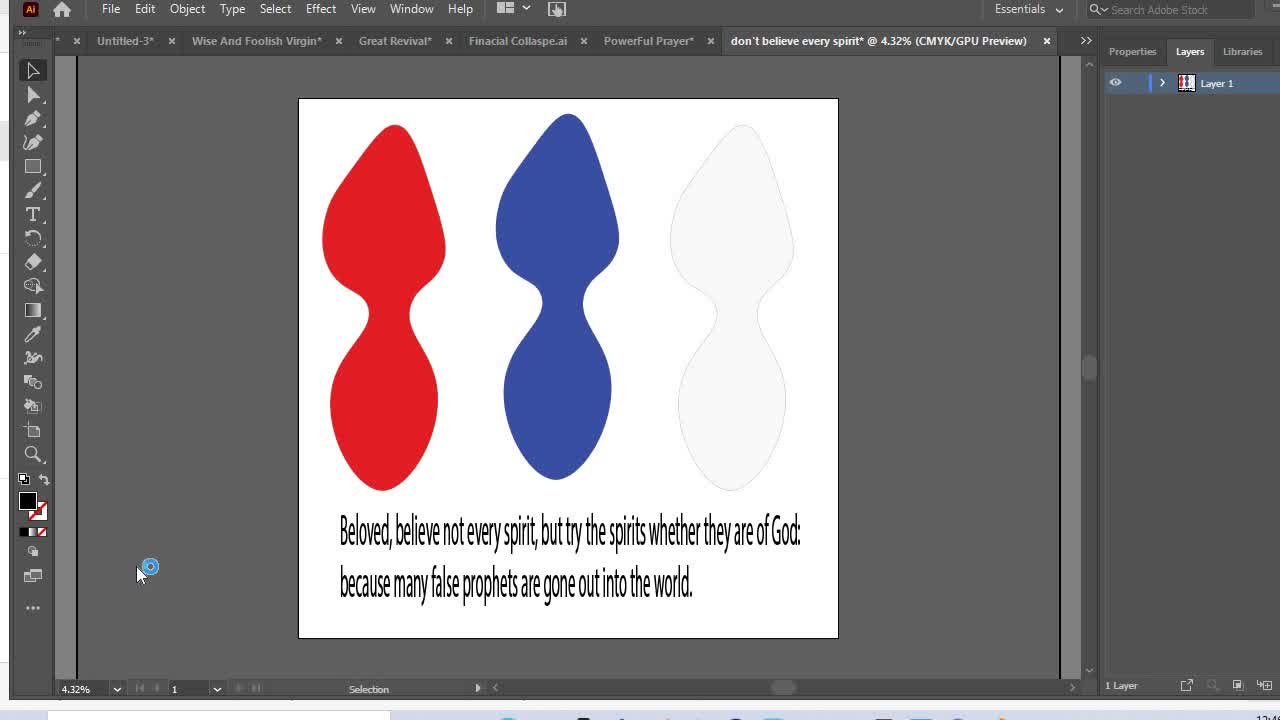Select the Rotate tool
1280x720 pixels.
[x=33, y=238]
